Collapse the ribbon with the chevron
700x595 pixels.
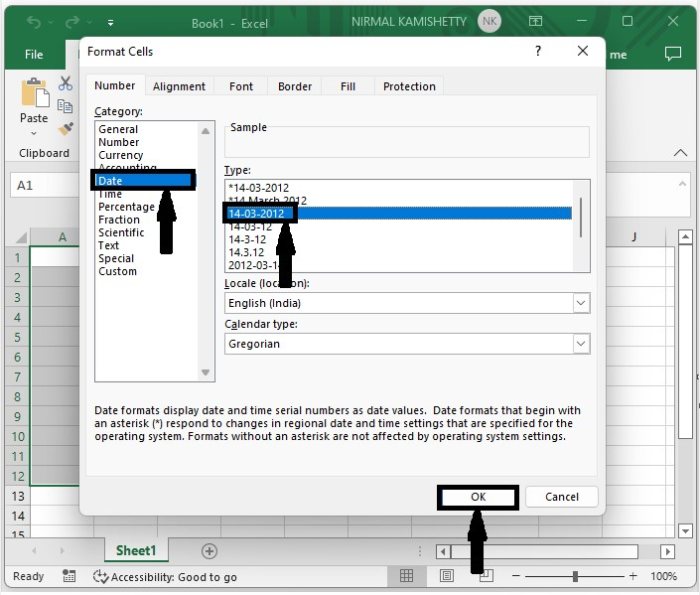[x=680, y=153]
